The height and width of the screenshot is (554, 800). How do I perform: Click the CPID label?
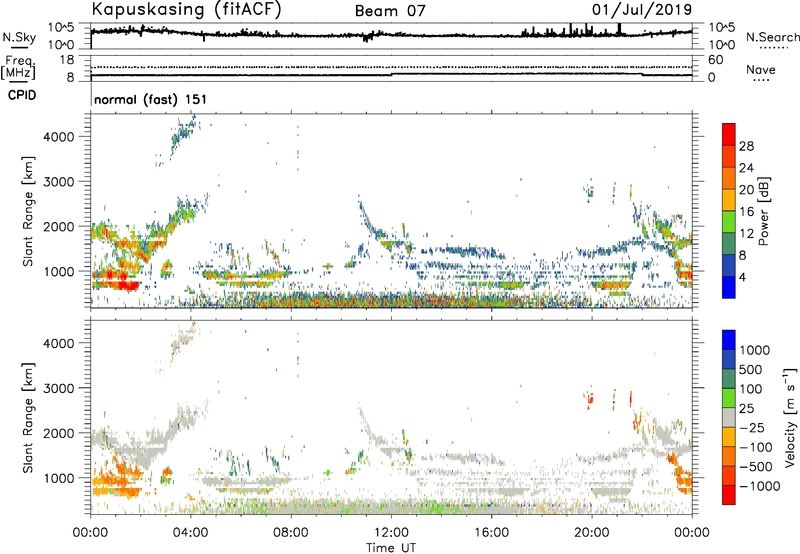point(22,95)
